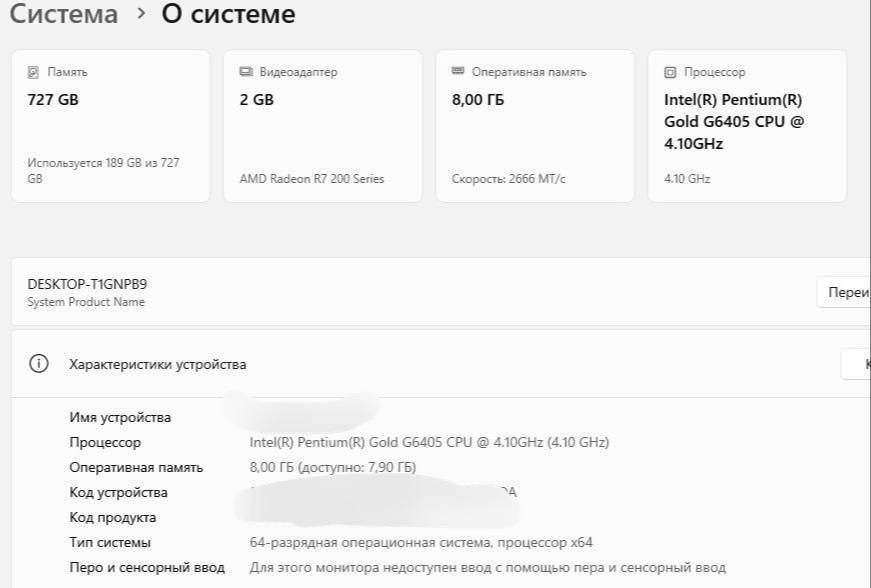Click the Оперативная память card icon
Image resolution: width=871 pixels, height=588 pixels.
pyautogui.click(x=458, y=72)
